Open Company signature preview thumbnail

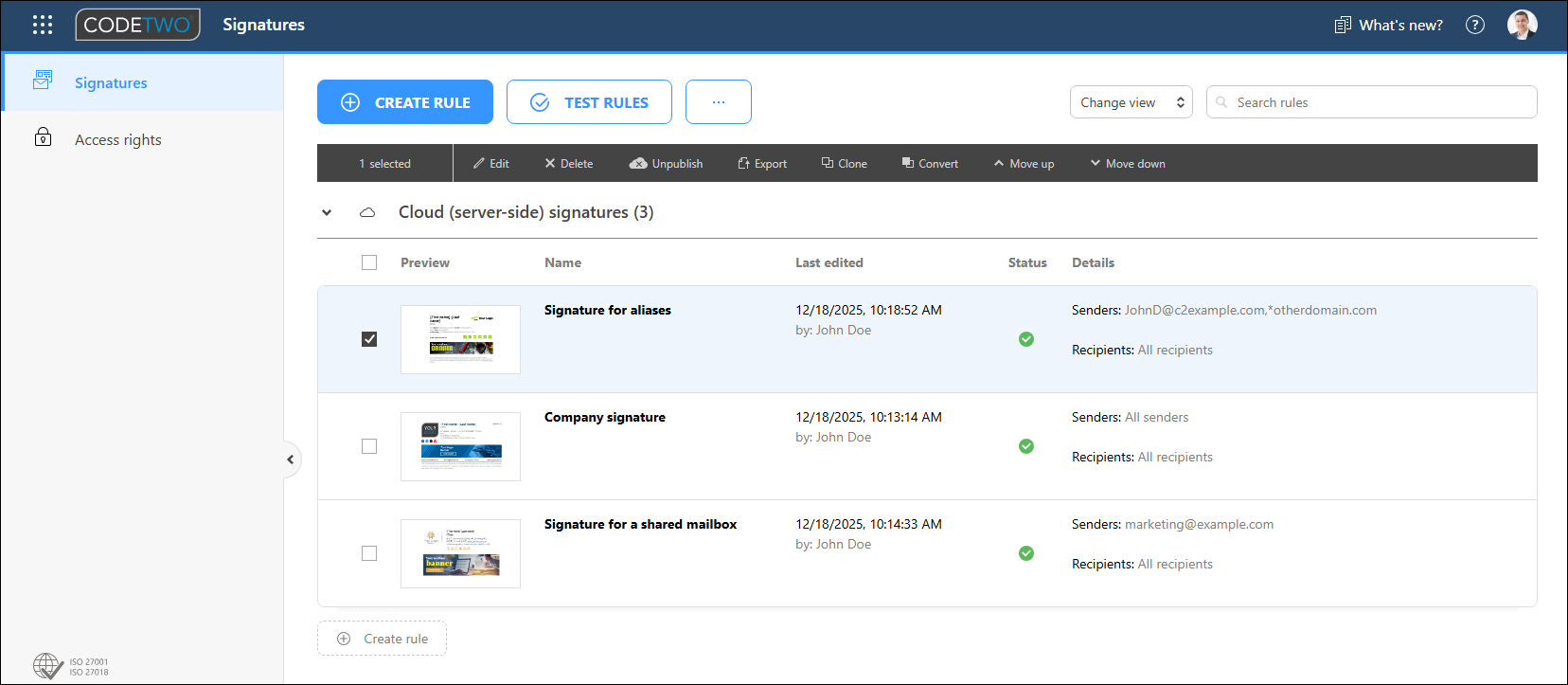460,446
